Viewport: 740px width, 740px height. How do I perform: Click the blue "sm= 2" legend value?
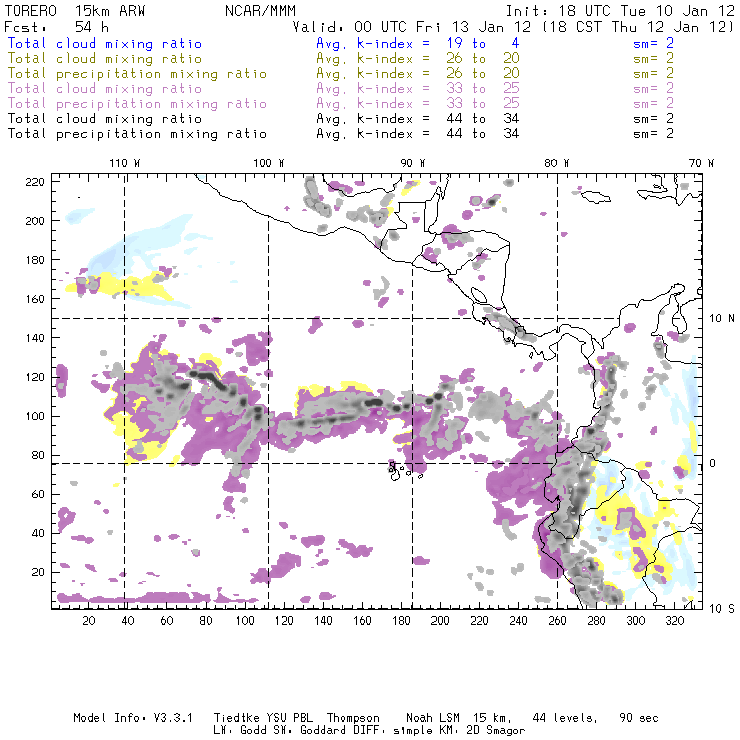click(x=653, y=43)
